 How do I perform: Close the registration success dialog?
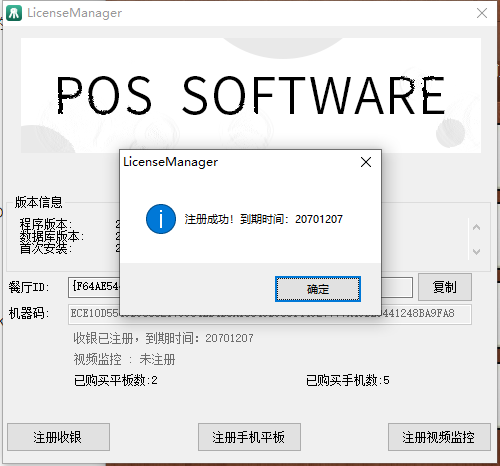point(366,162)
